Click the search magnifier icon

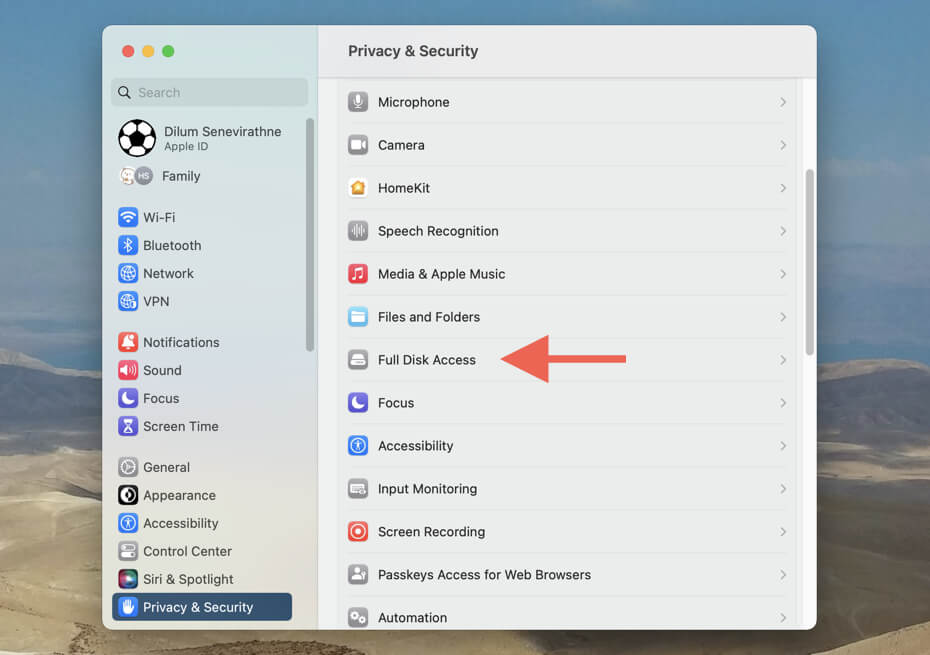tap(125, 93)
